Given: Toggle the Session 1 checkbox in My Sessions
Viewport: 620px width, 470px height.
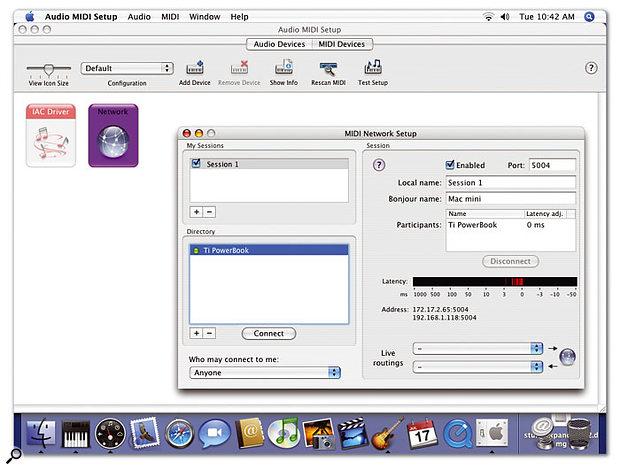Looking at the screenshot, I should tap(196, 163).
